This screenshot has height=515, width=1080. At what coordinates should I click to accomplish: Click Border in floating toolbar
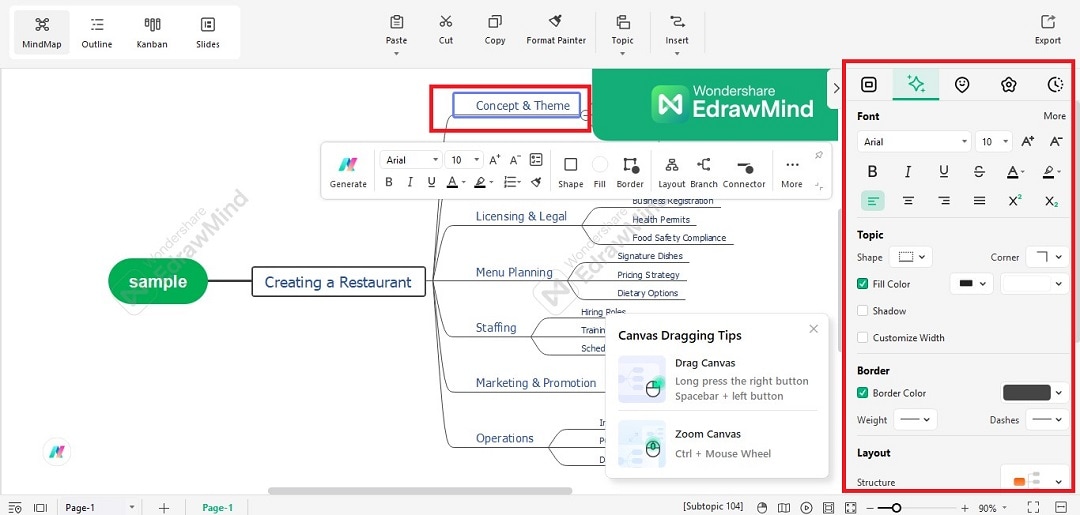(x=630, y=172)
